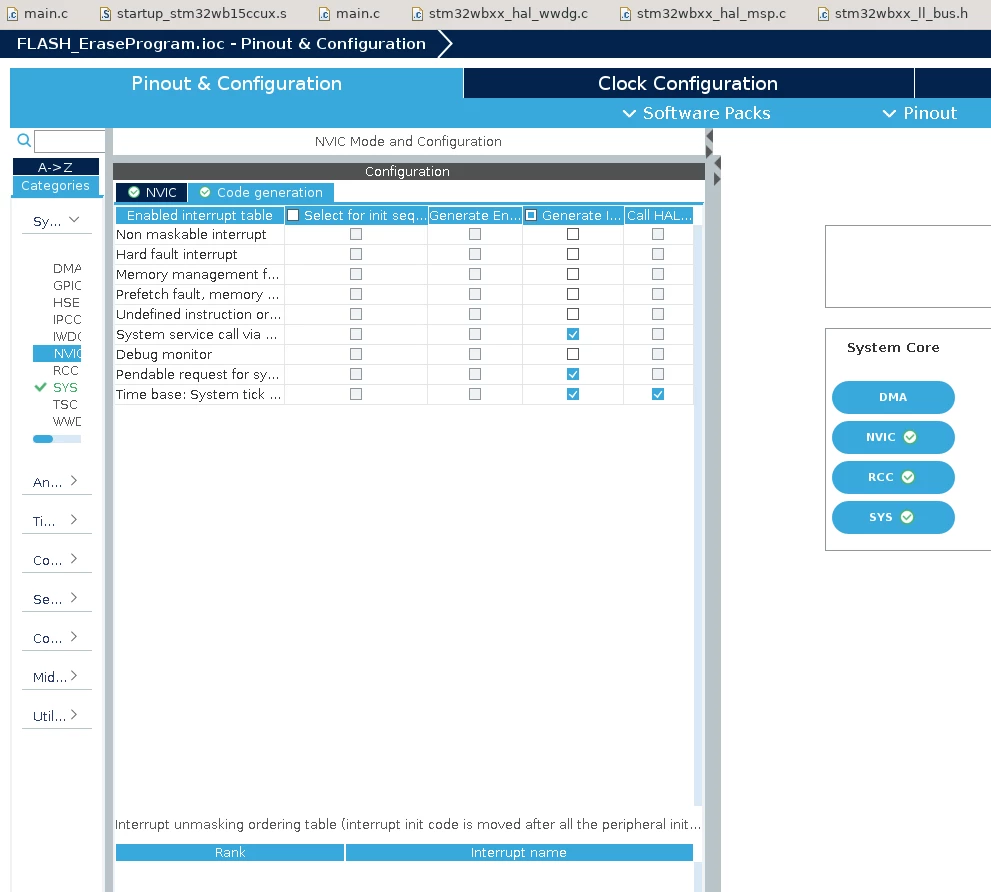This screenshot has height=892, width=991.
Task: Switch sidebar to A->Z view
Action: tap(56, 167)
